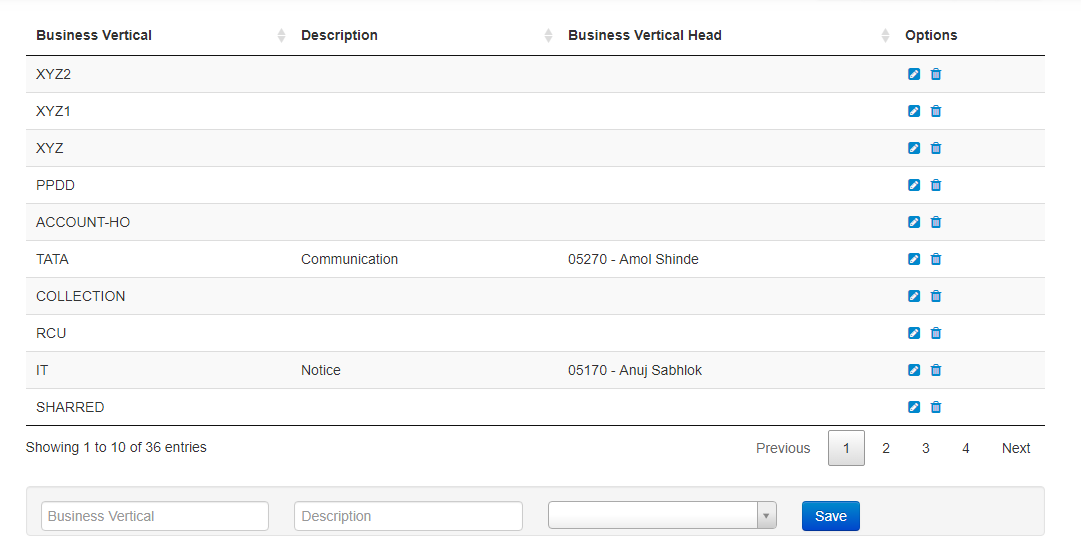
Task: Click the Next pagination link
Action: [1016, 448]
